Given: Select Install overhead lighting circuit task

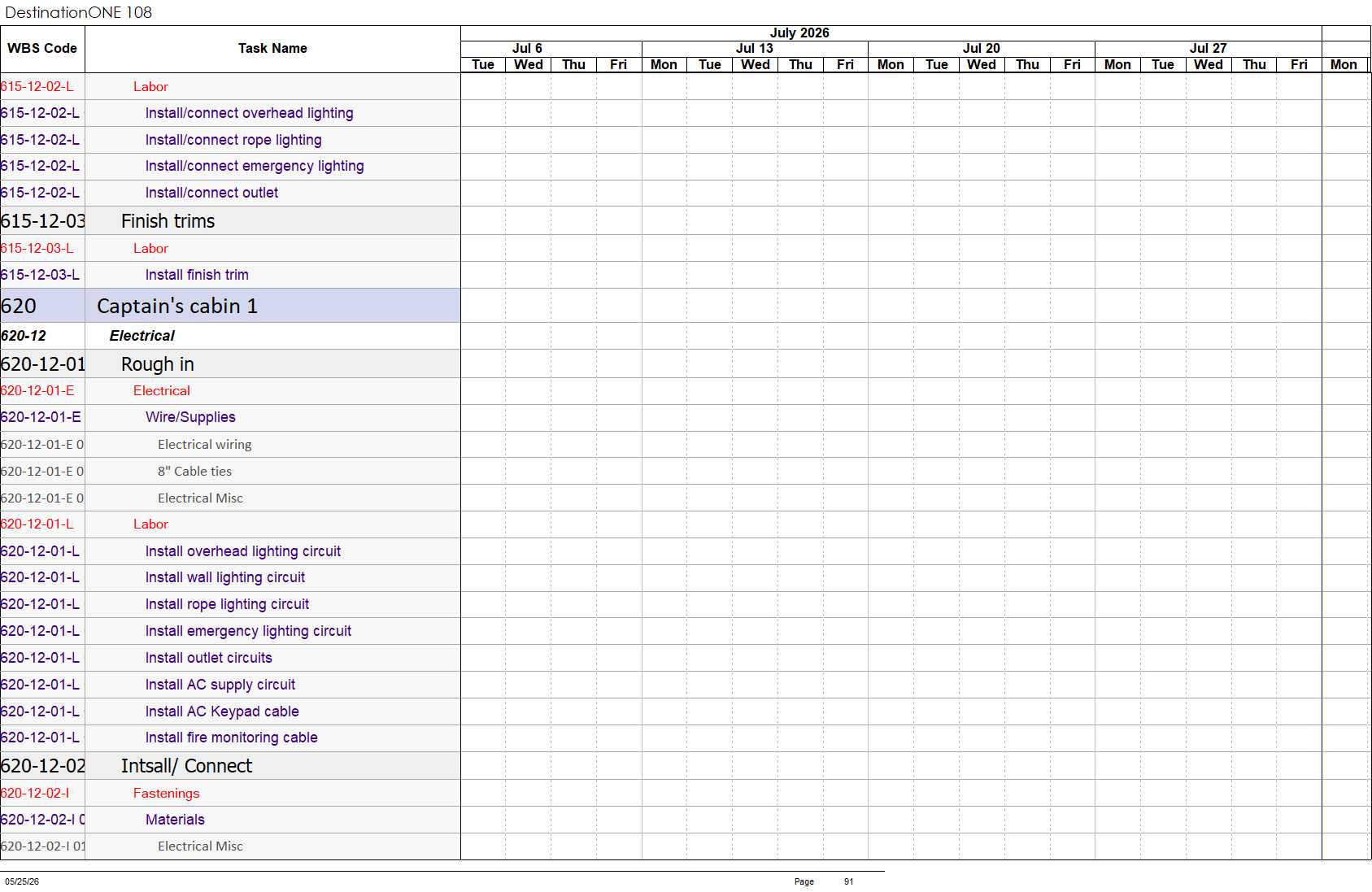Looking at the screenshot, I should pyautogui.click(x=243, y=551).
